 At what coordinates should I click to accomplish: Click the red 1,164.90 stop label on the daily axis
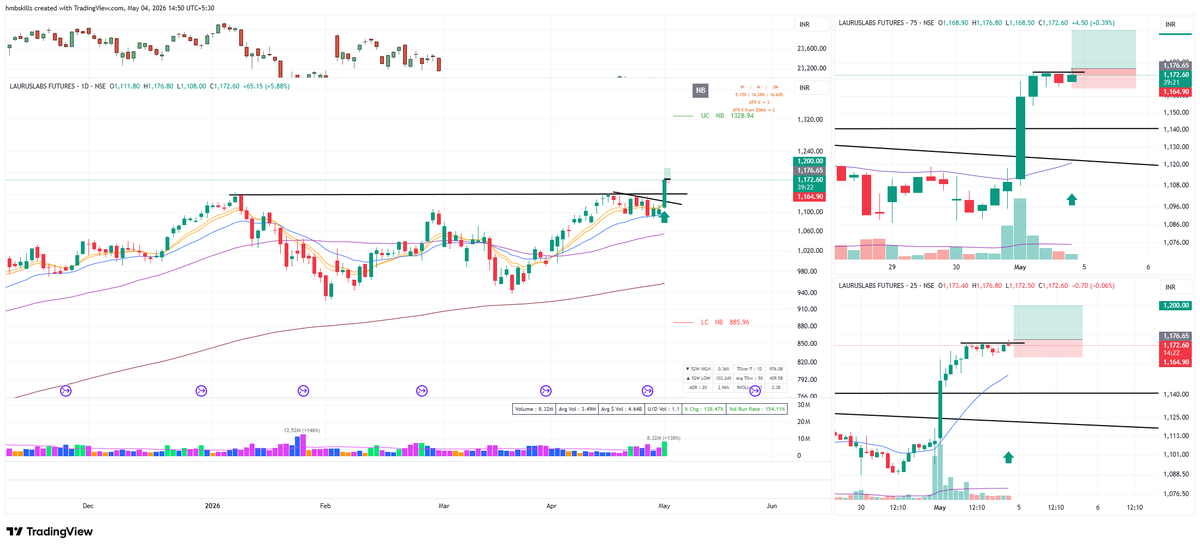pos(810,197)
